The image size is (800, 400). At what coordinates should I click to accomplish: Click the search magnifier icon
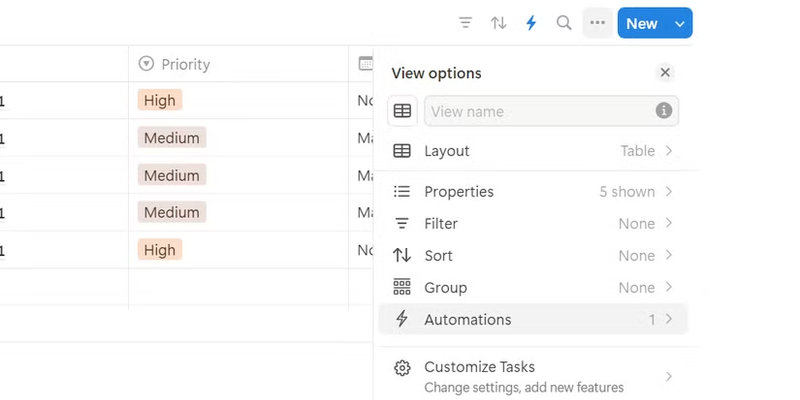(x=564, y=23)
